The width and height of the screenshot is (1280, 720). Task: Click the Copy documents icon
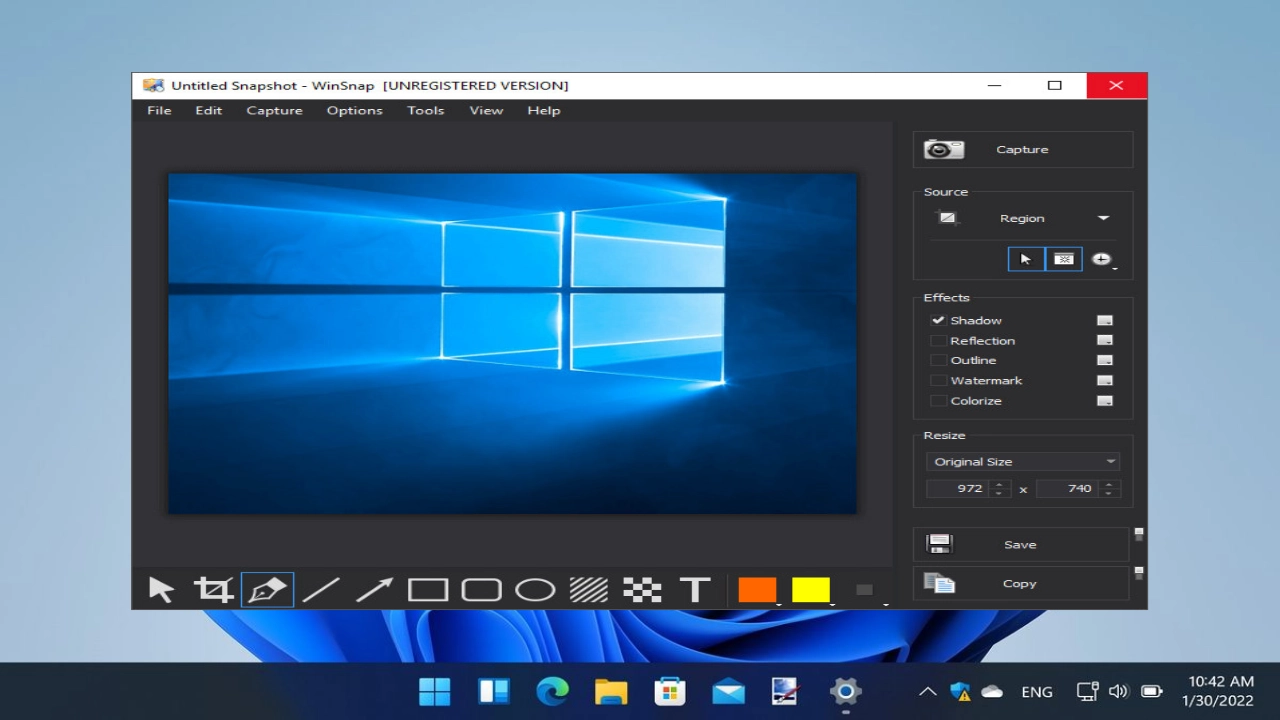coord(939,583)
